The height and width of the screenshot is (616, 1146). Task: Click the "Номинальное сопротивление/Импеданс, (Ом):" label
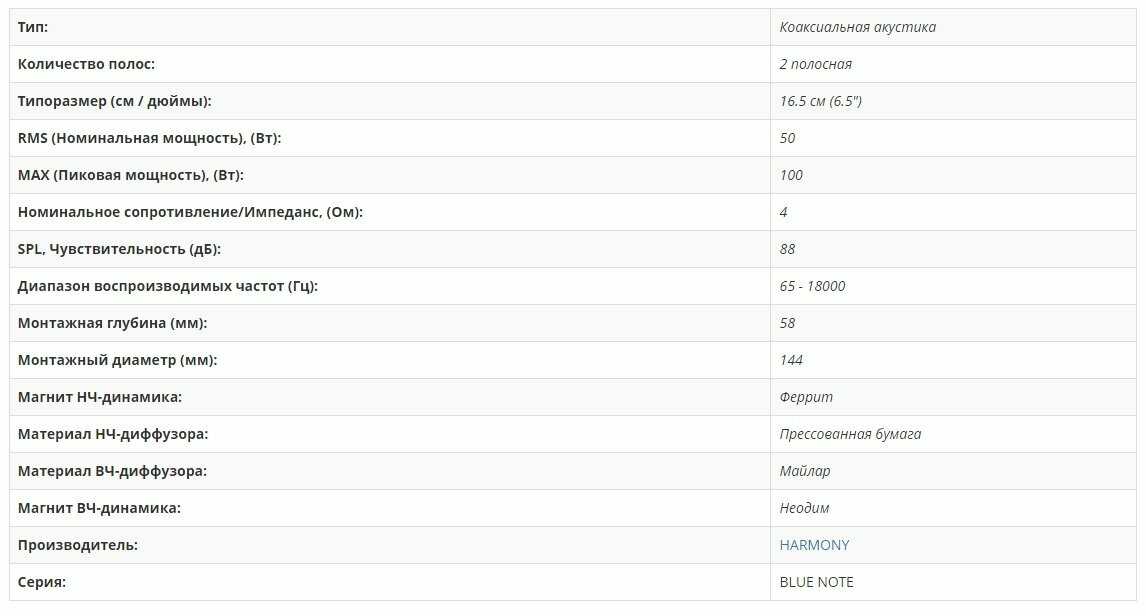(x=190, y=212)
